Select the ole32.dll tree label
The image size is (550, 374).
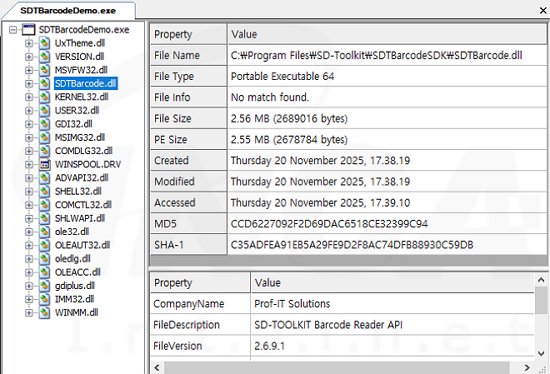(72, 232)
